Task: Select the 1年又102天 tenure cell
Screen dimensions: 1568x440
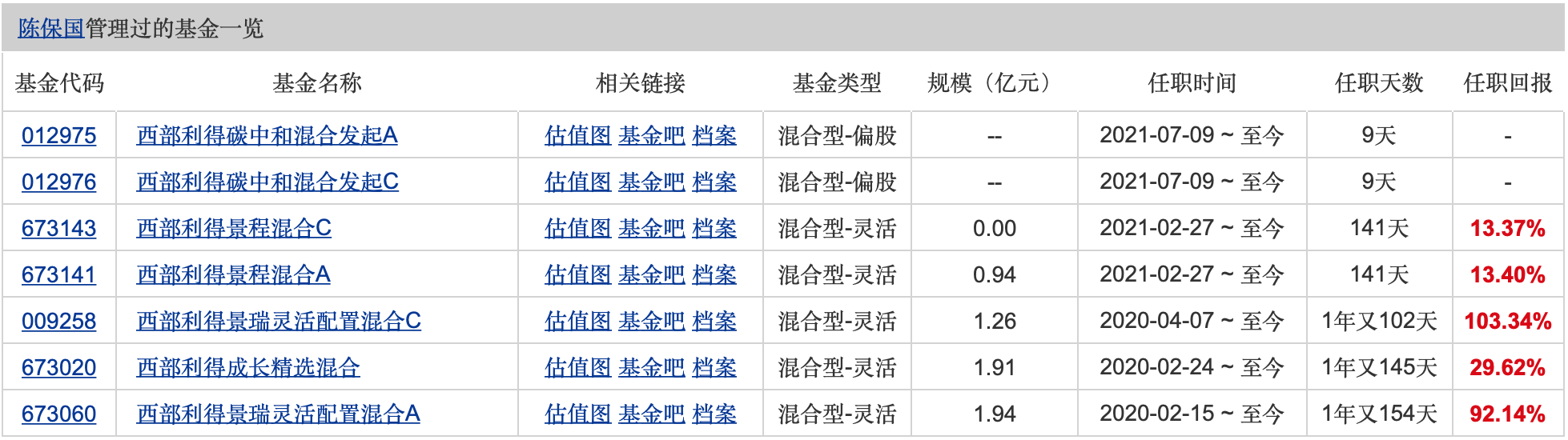Action: (x=1379, y=321)
